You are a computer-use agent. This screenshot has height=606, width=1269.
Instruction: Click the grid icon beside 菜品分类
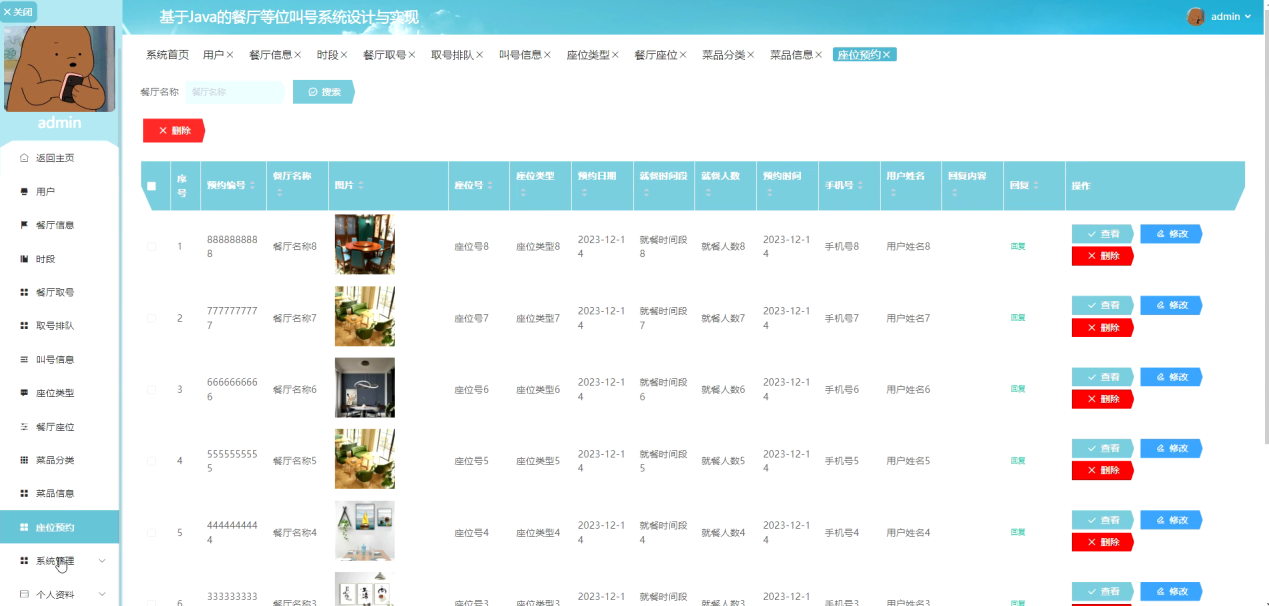(x=24, y=460)
